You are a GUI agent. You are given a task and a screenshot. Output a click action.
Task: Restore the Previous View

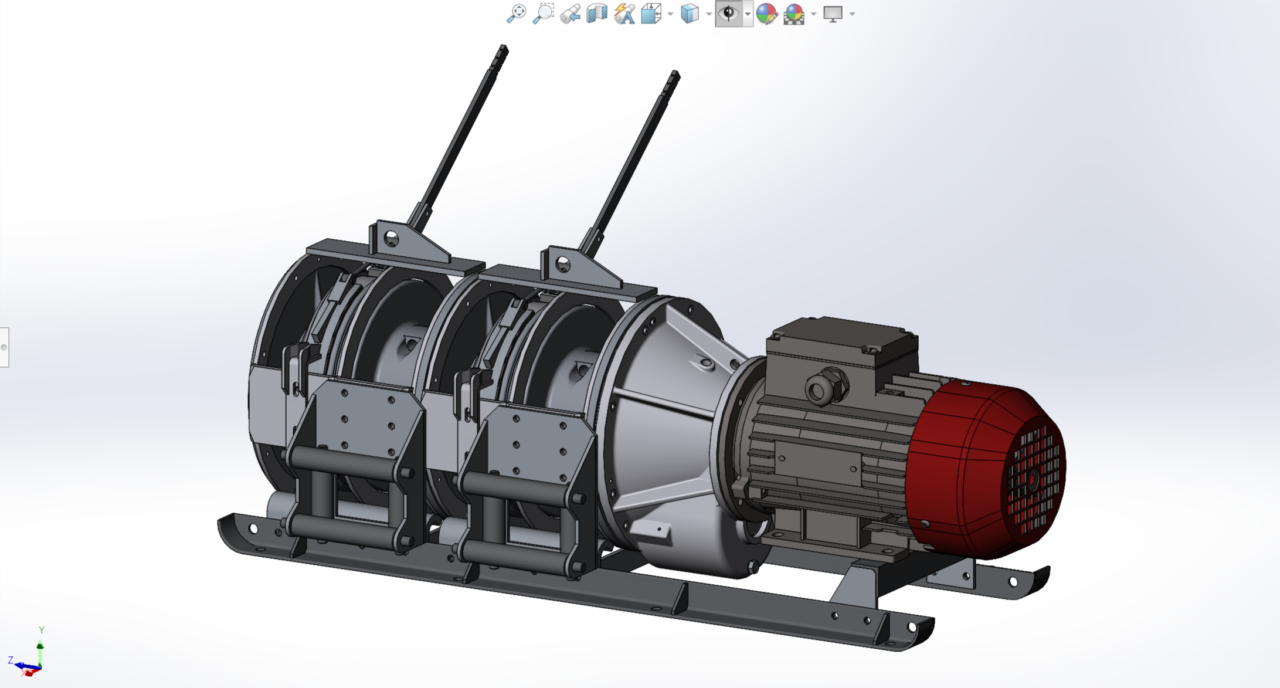[x=570, y=14]
